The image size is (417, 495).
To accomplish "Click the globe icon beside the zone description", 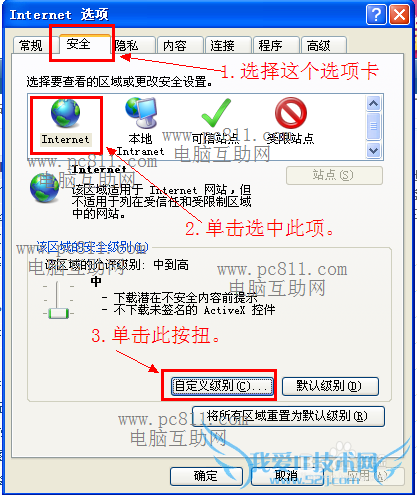I will click(x=45, y=188).
